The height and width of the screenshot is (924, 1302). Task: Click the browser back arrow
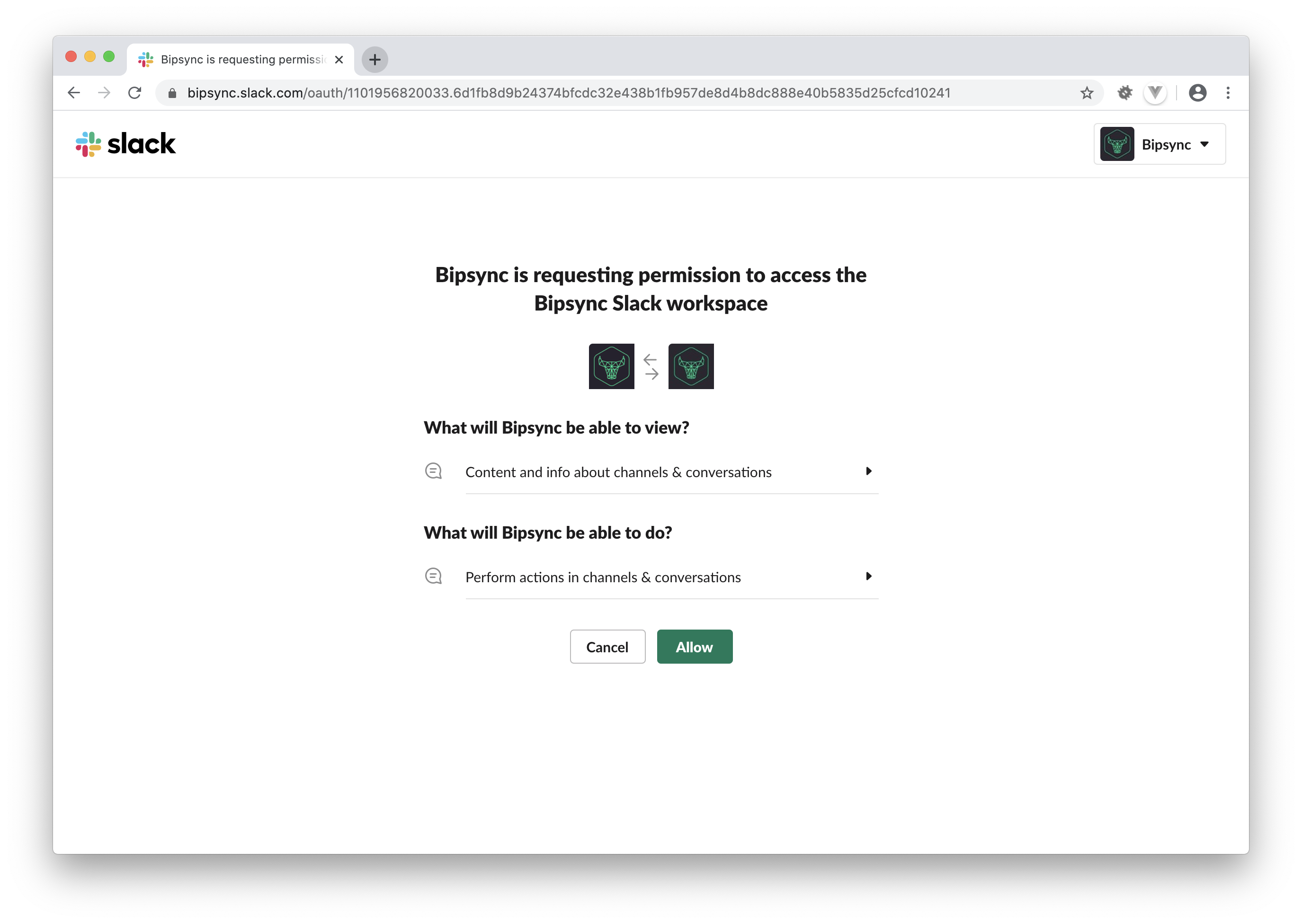pyautogui.click(x=74, y=93)
